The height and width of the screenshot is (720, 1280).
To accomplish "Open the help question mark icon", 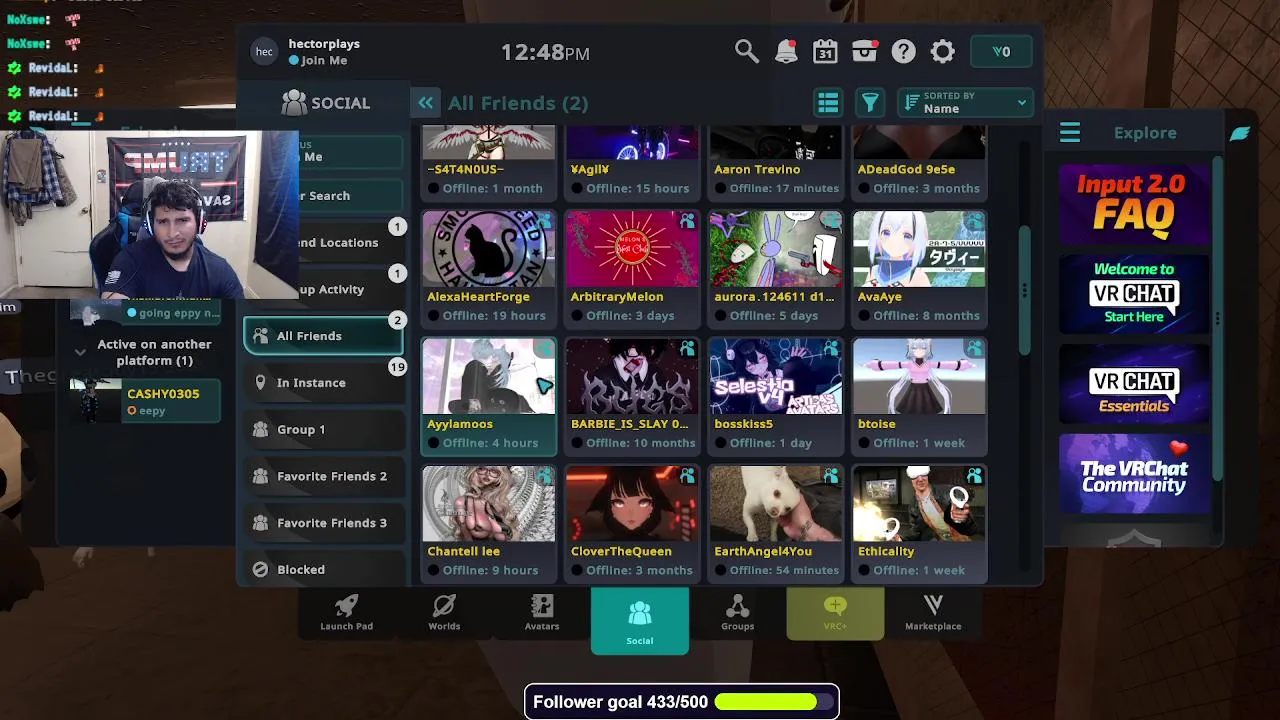I will [x=903, y=52].
